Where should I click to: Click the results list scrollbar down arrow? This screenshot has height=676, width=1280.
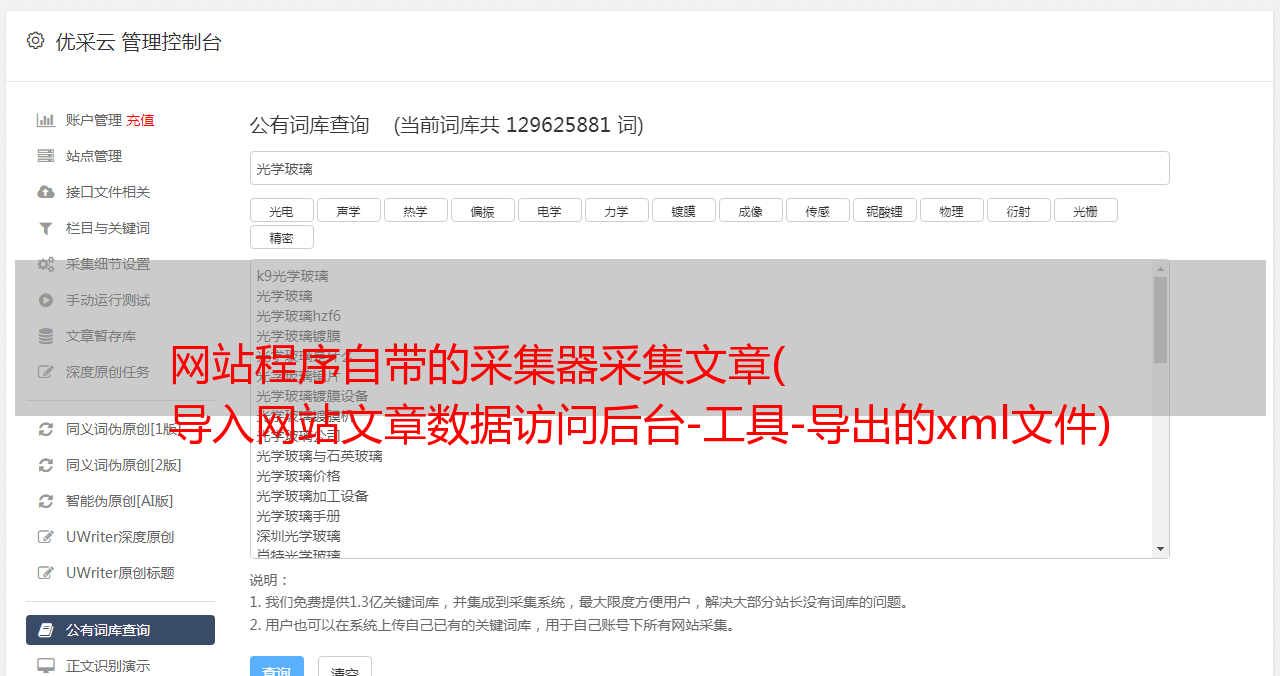pyautogui.click(x=1160, y=549)
